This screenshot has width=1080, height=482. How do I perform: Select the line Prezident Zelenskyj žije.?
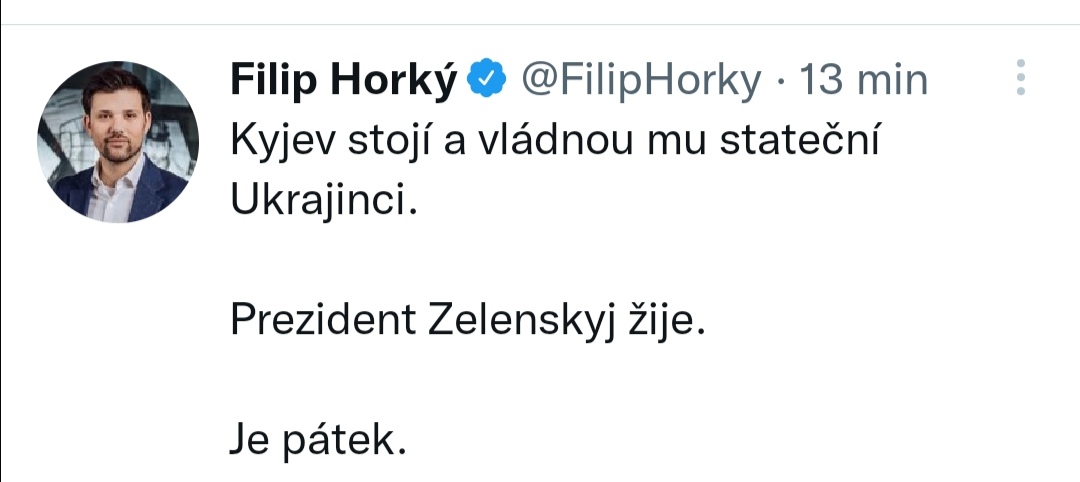click(x=469, y=320)
